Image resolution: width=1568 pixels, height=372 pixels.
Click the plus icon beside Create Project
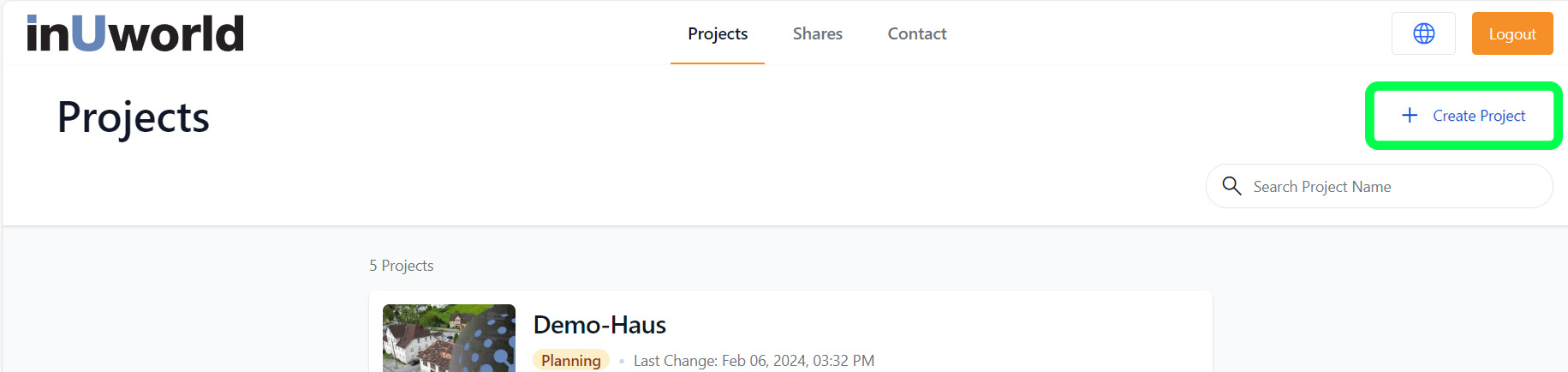(1410, 116)
